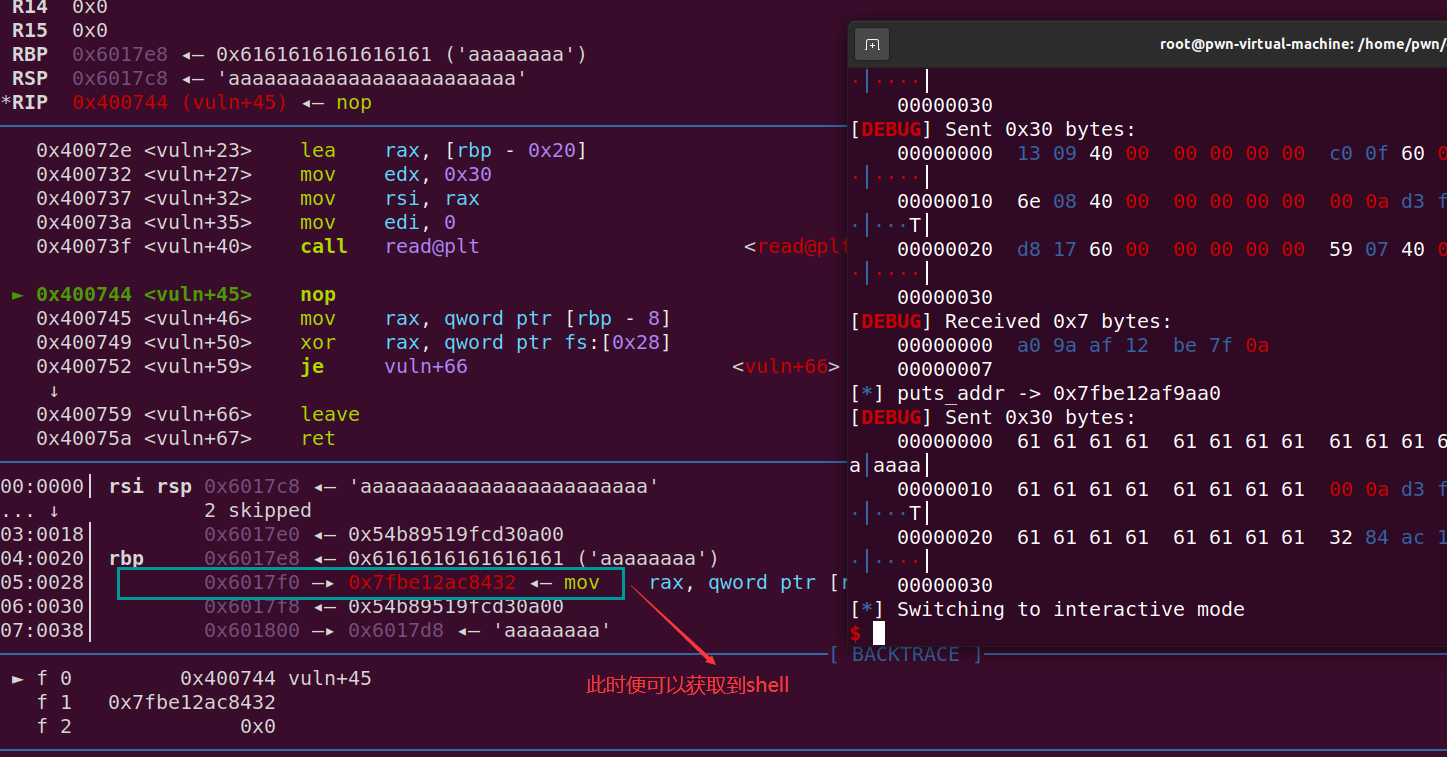Click the red $ shell prompt
Viewport: 1447px width, 757px height.
click(x=855, y=633)
